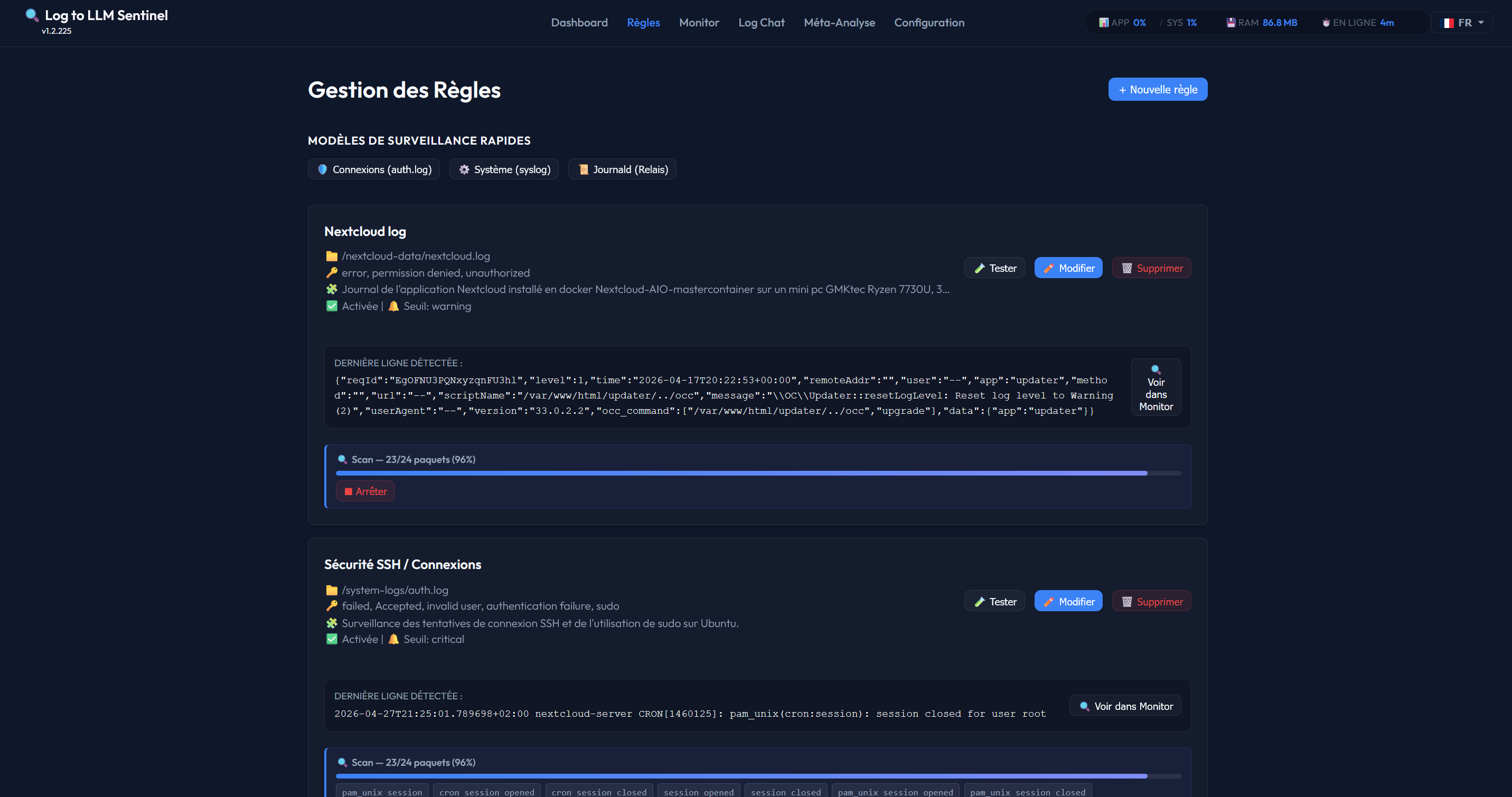Click puzzle icon beside Nextcloud journal description

[332, 289]
